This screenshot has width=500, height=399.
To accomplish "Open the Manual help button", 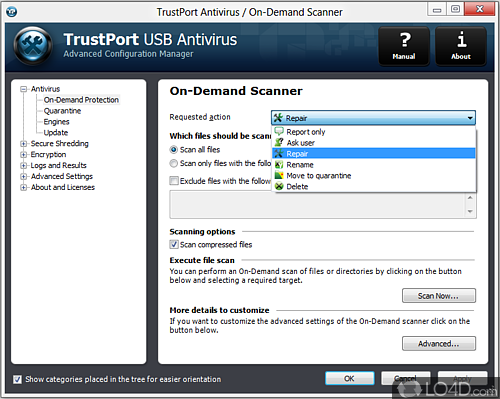I will click(x=404, y=46).
